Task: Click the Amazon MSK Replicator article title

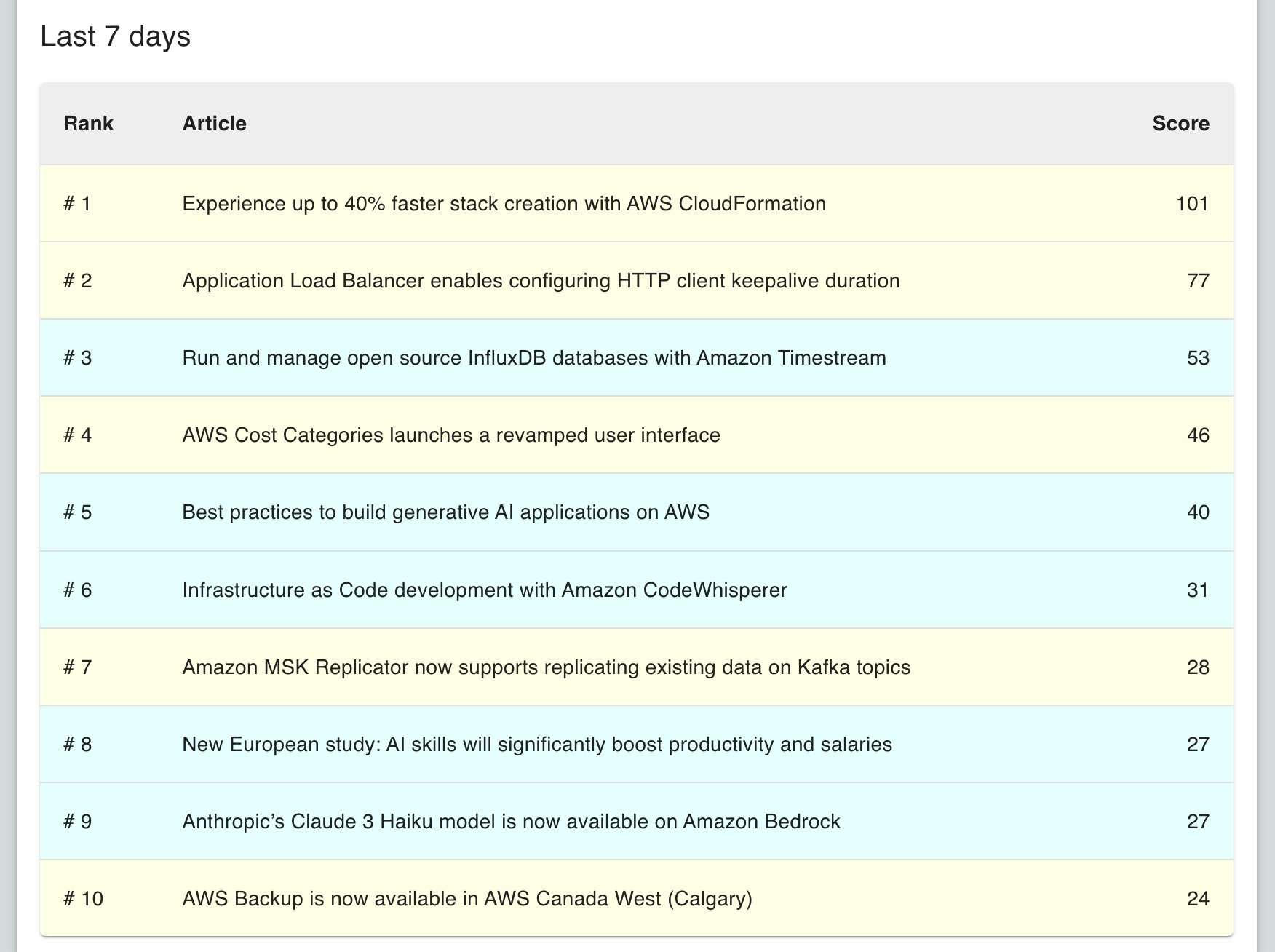Action: (x=546, y=667)
